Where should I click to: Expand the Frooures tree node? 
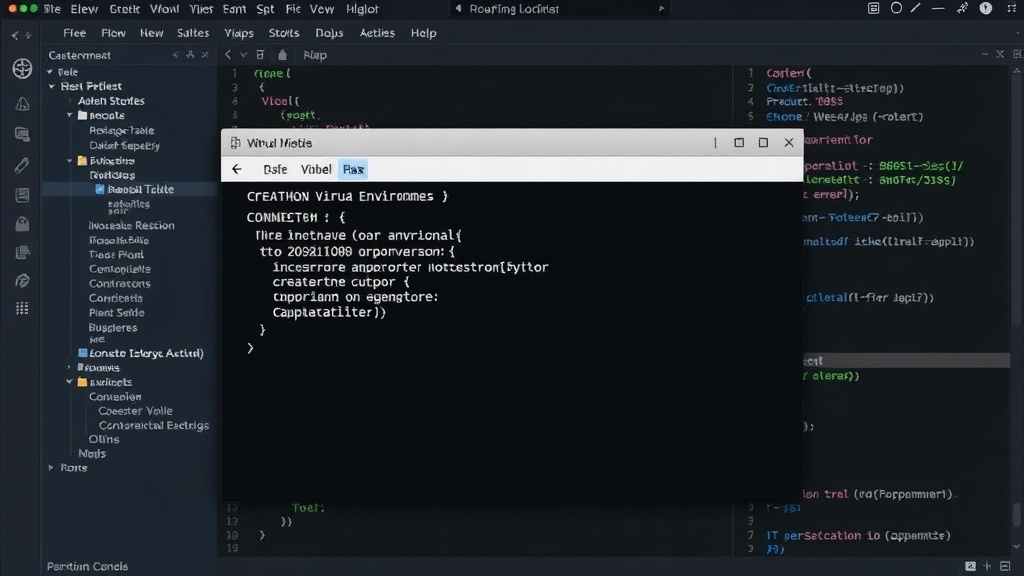pos(69,367)
